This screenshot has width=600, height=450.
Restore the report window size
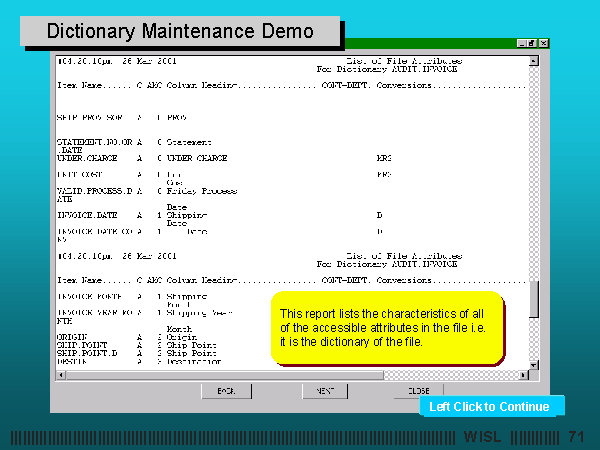pyautogui.click(x=532, y=43)
